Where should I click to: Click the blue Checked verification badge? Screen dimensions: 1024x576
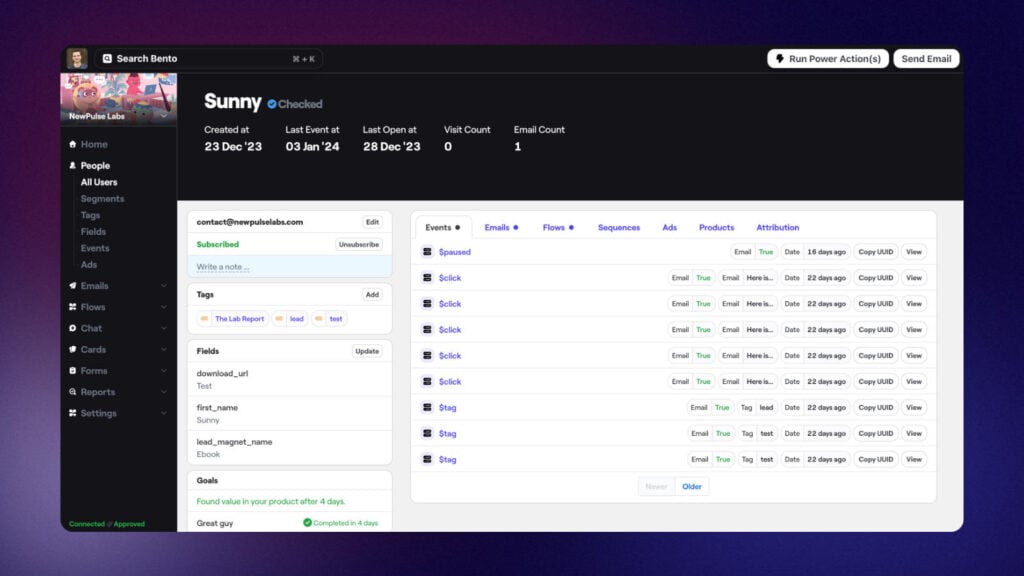tap(272, 104)
